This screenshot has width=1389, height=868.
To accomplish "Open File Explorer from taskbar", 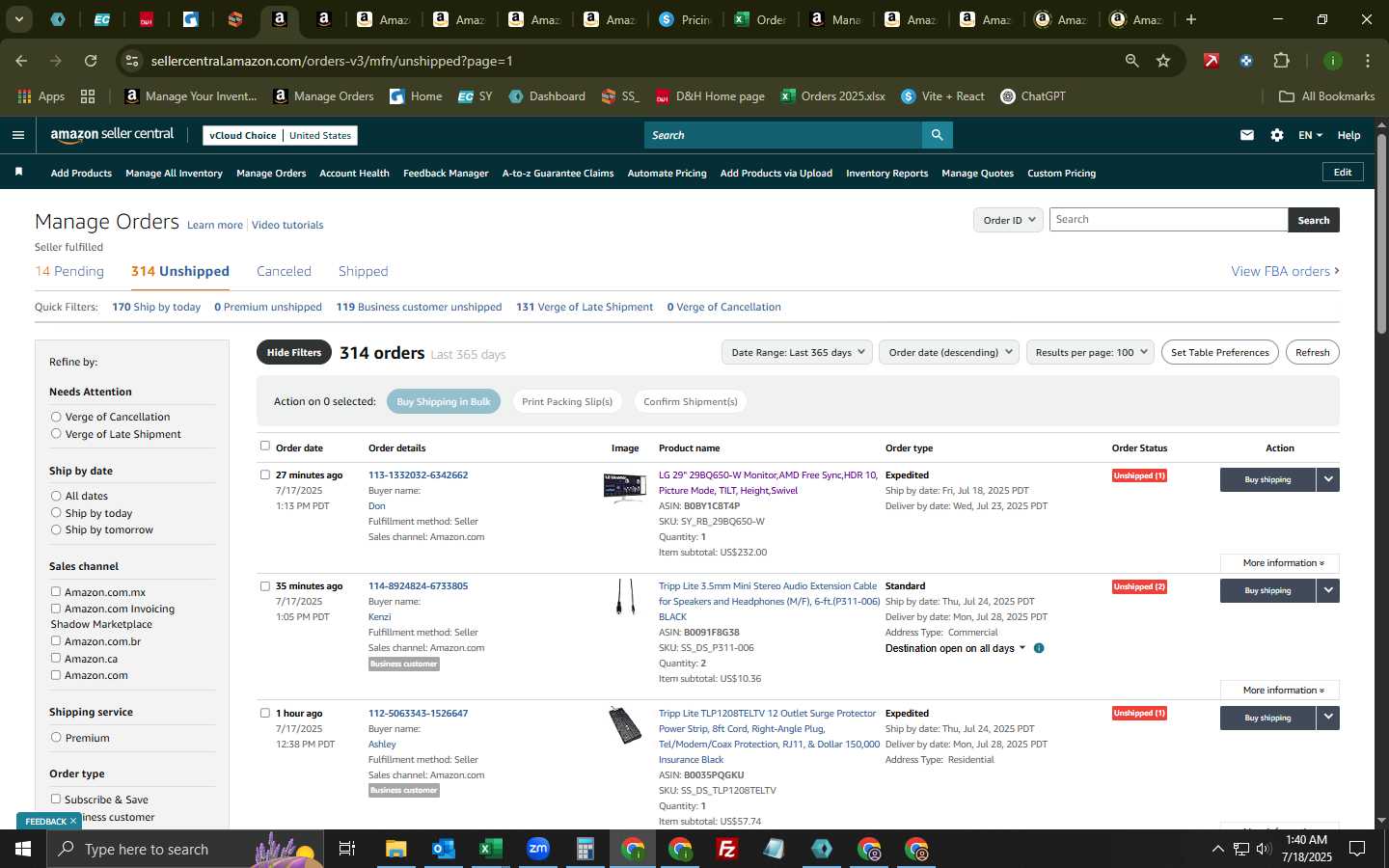I will point(396,849).
